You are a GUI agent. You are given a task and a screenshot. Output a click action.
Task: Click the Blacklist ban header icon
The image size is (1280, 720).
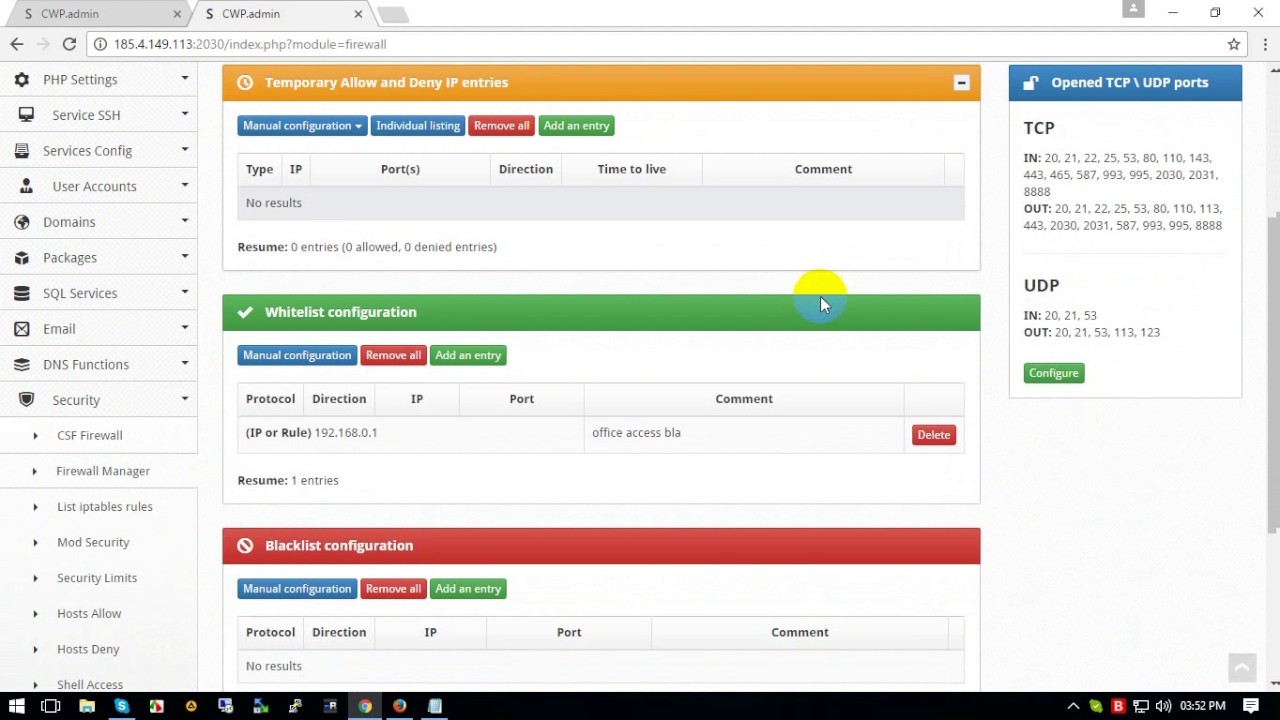[x=245, y=546]
